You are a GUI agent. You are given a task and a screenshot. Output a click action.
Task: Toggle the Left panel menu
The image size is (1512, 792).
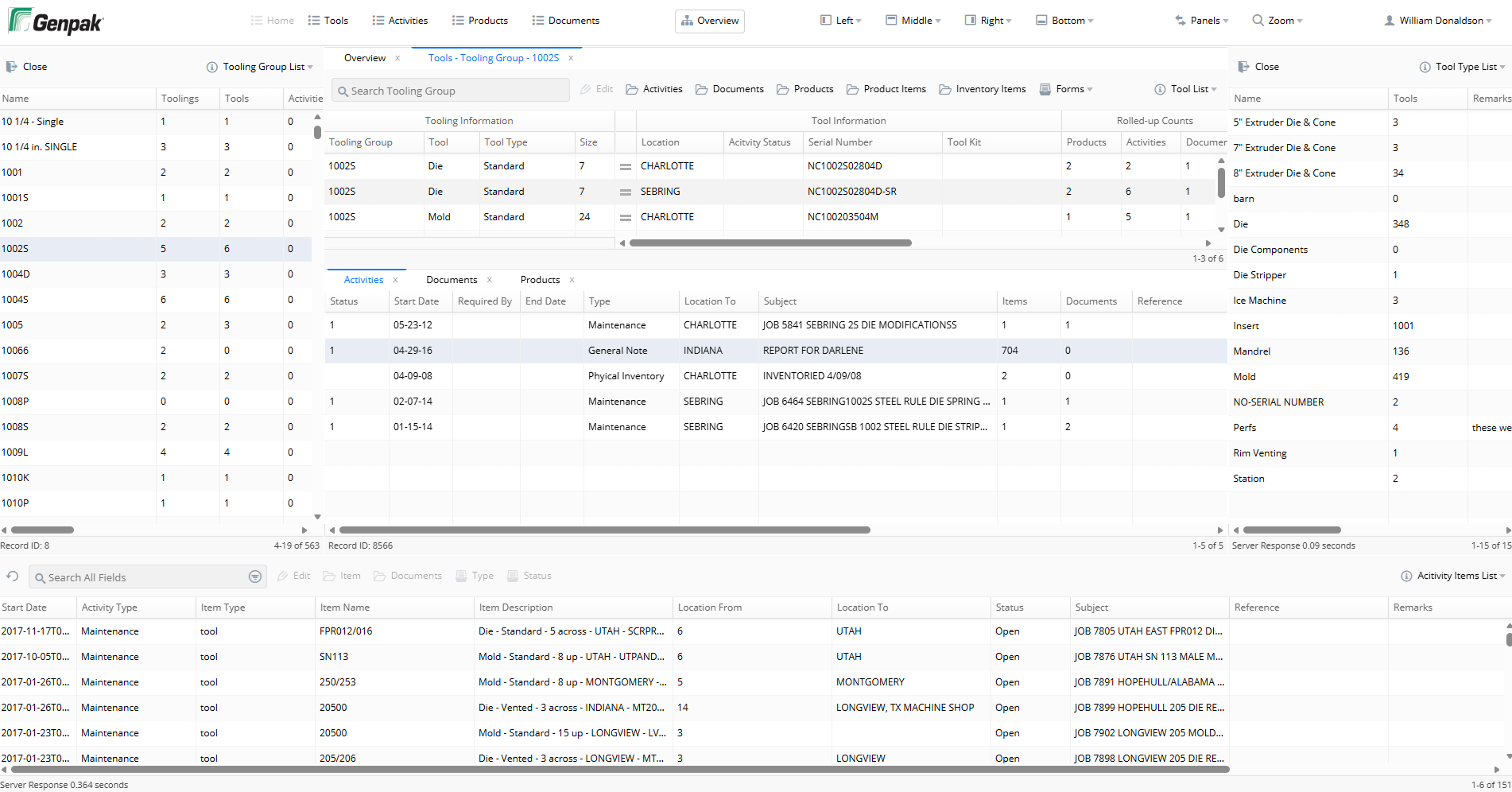[841, 21]
